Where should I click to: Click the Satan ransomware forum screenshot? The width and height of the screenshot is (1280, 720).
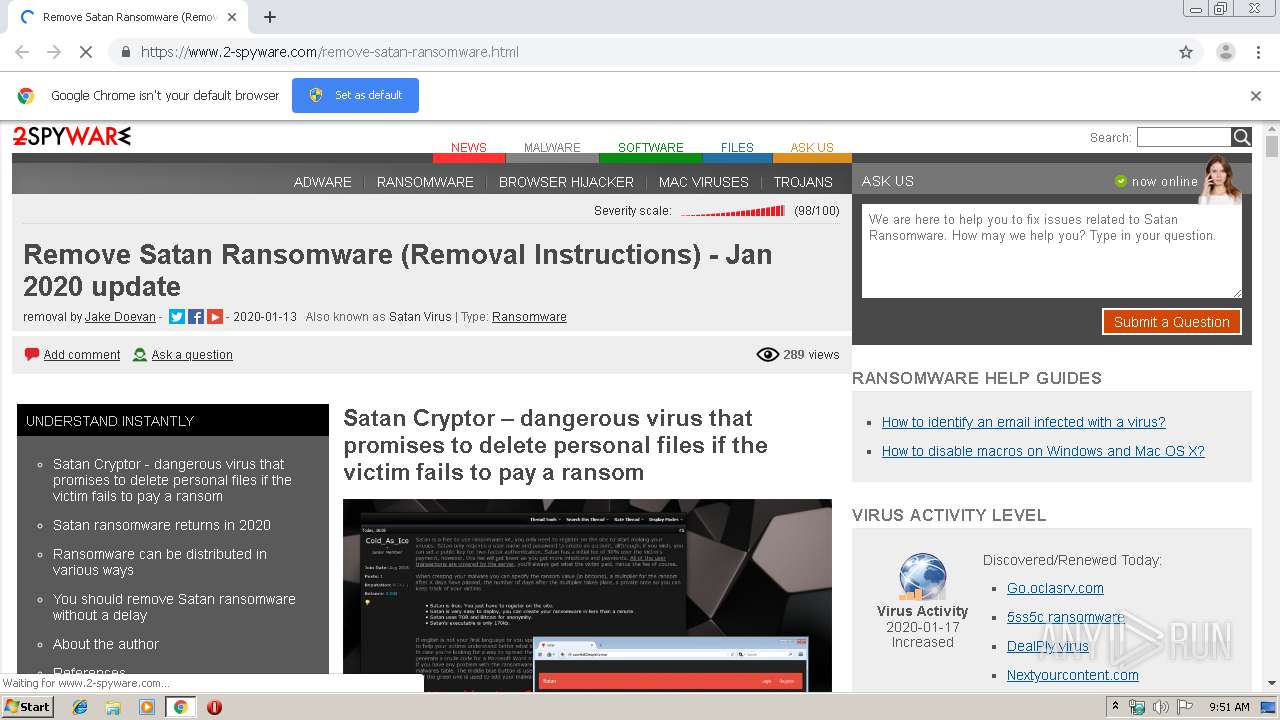coord(587,596)
